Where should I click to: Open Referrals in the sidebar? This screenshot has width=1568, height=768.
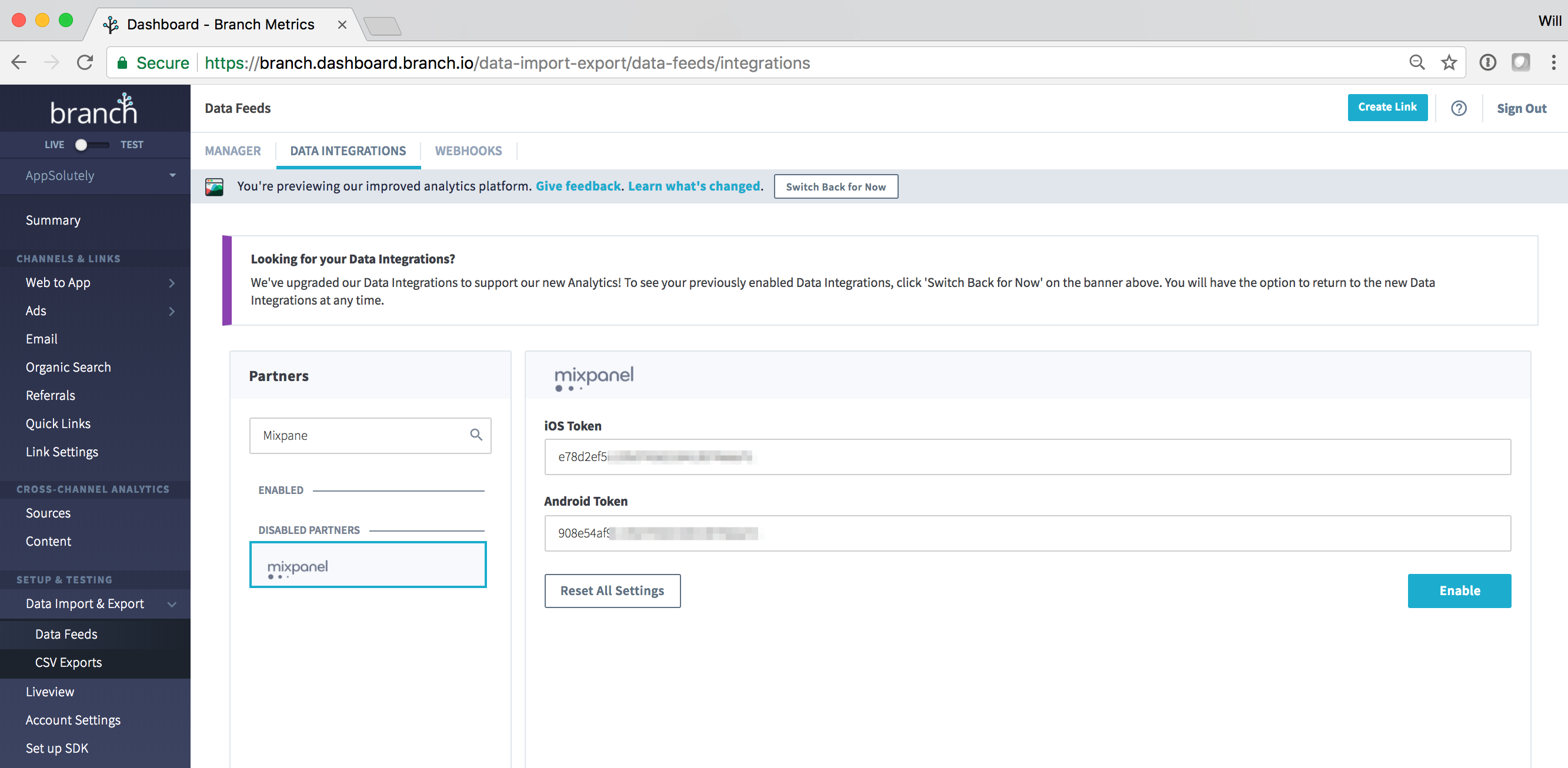(x=51, y=396)
